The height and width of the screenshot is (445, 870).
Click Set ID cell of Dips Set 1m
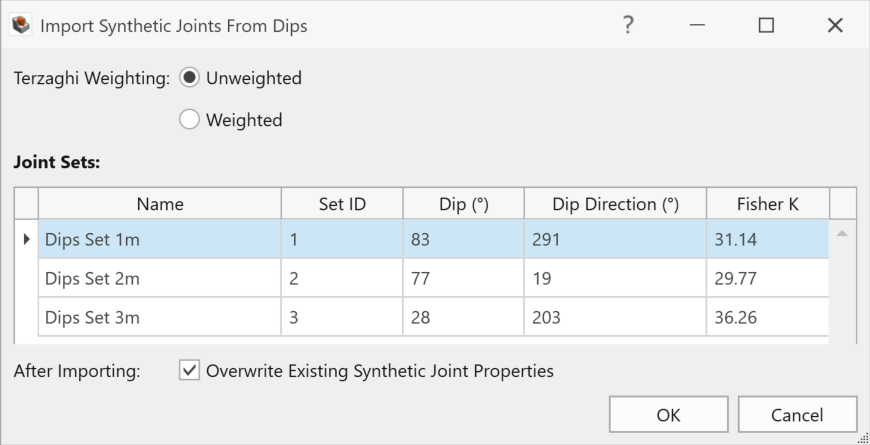[342, 239]
